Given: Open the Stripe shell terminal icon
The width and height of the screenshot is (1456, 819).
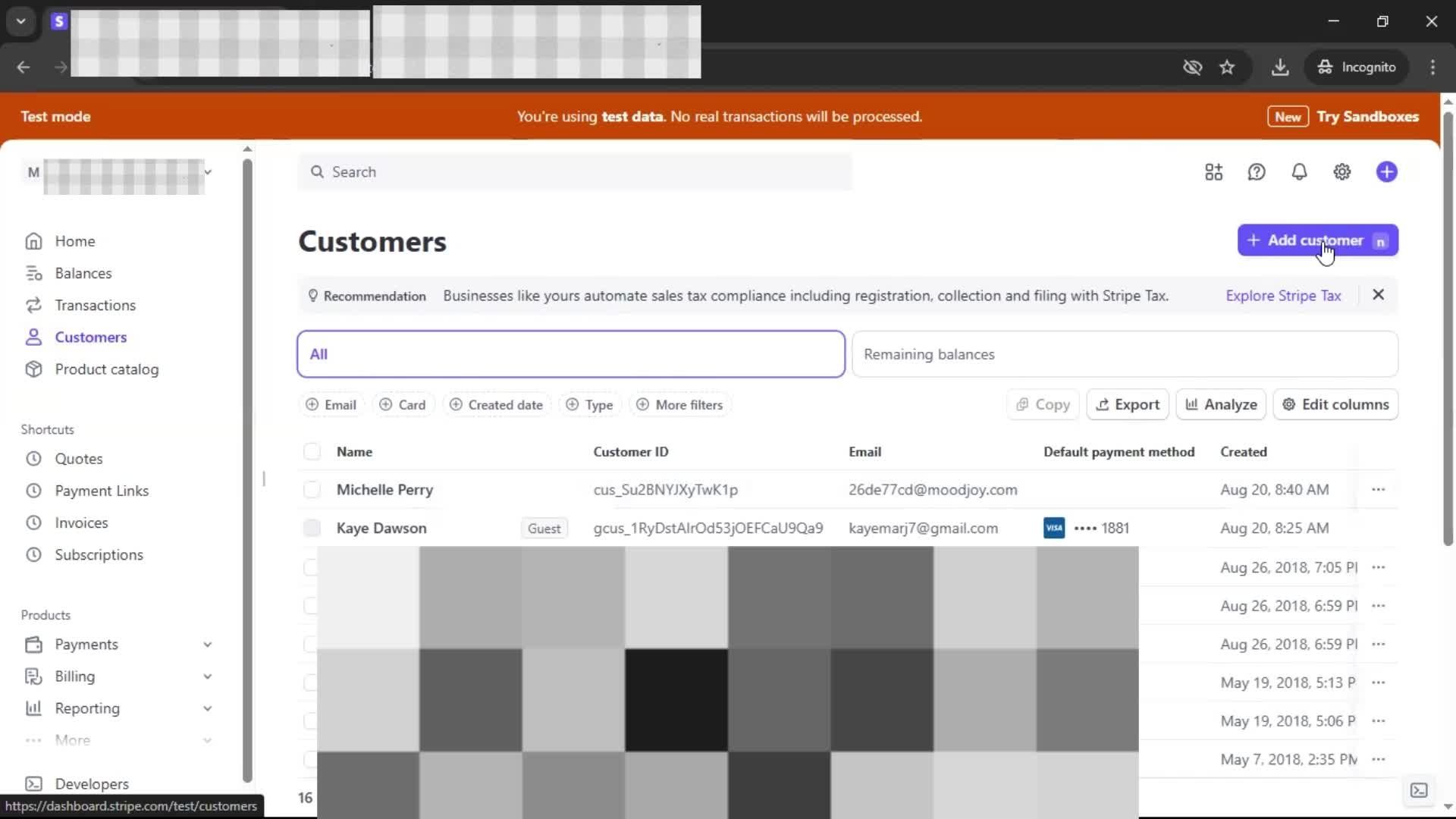Looking at the screenshot, I should coord(1419,790).
